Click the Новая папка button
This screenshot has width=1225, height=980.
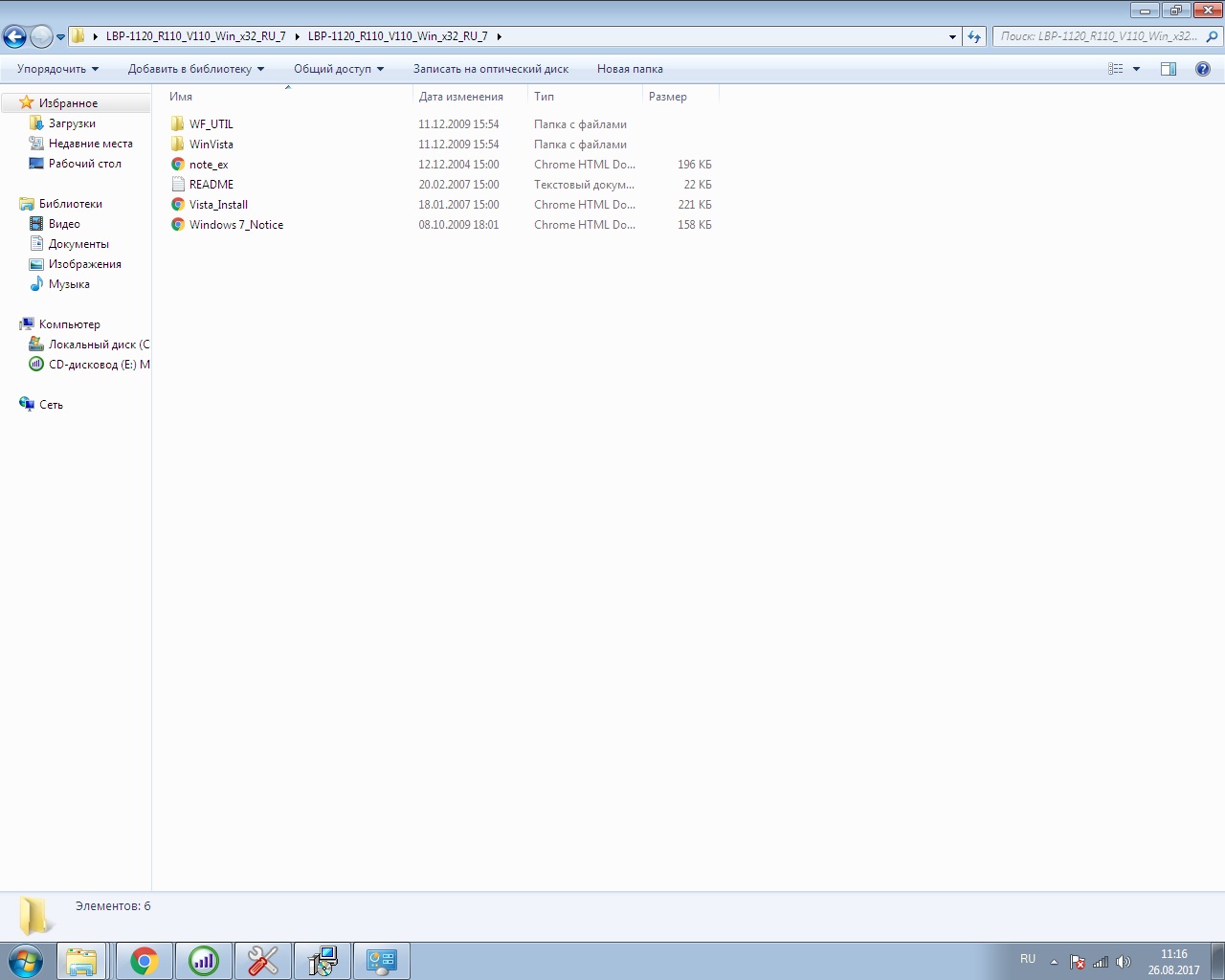(x=630, y=69)
